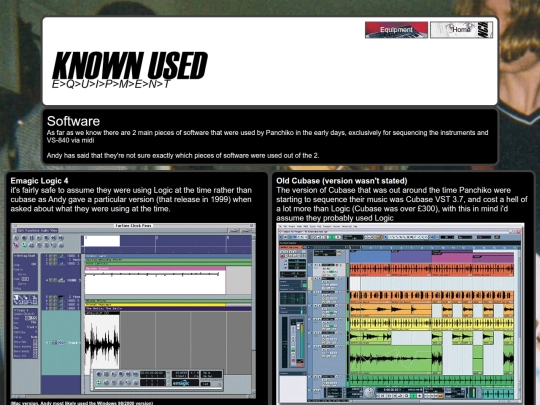The width and height of the screenshot is (540, 405).
Task: Click the 'Emagic Logic 4' heading
Action: pyautogui.click(x=39, y=181)
